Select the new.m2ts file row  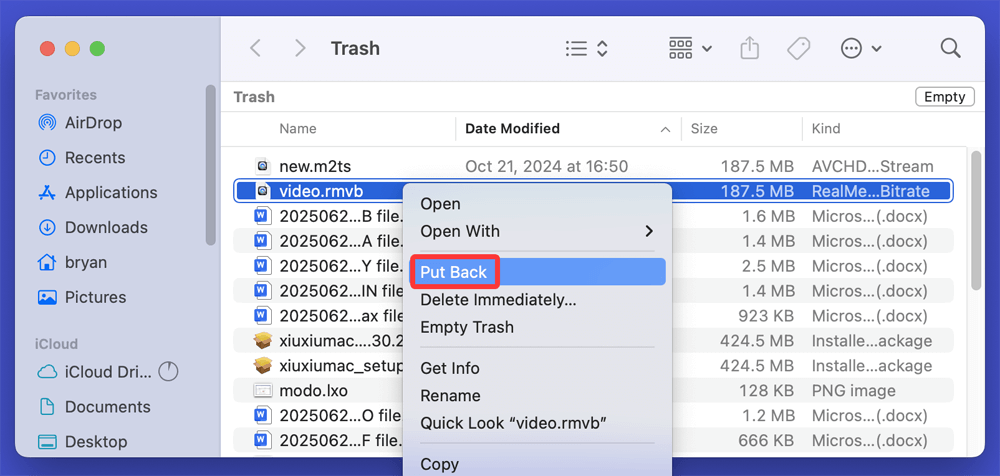point(593,167)
